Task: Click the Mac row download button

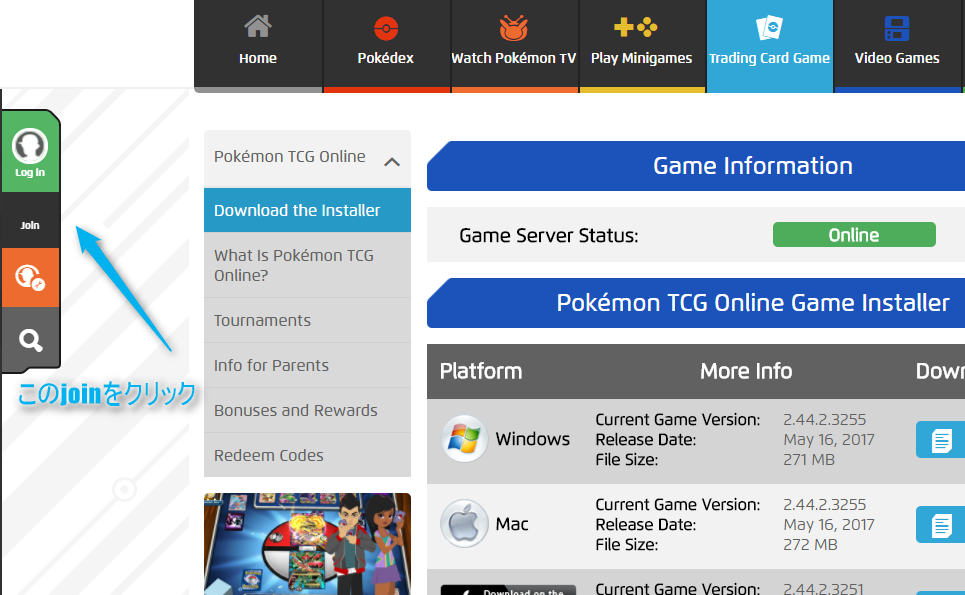Action: 940,524
